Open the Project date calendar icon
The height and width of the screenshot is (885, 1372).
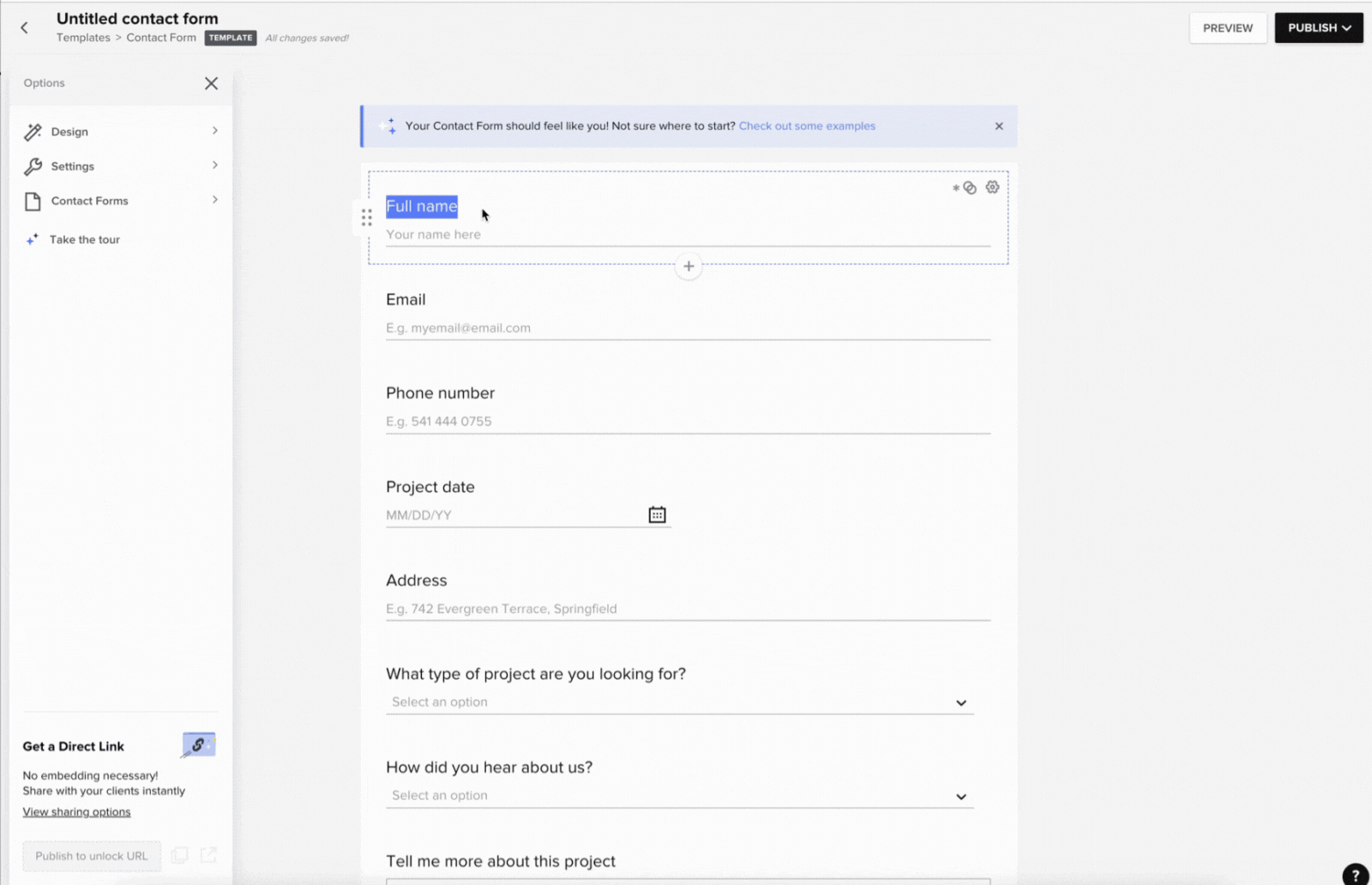[x=657, y=515]
